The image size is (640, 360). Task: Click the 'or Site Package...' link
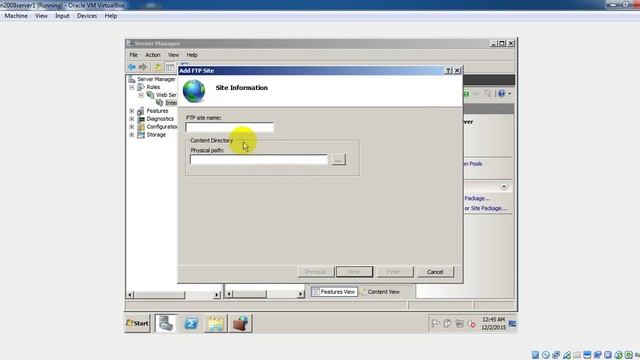pos(485,208)
